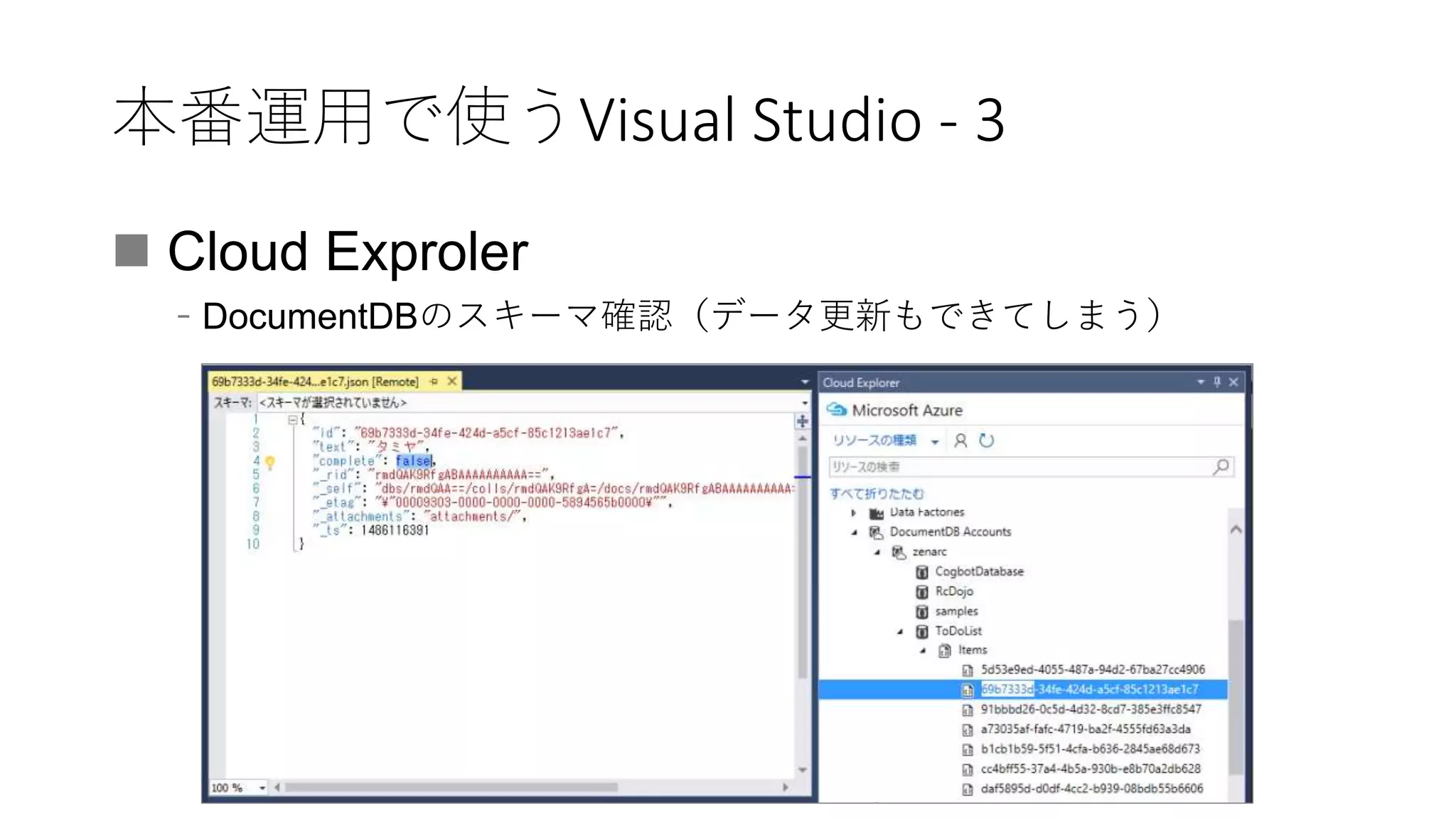1456x819 pixels.
Task: Click the "_attachments" value on line 8
Action: pos(472,517)
